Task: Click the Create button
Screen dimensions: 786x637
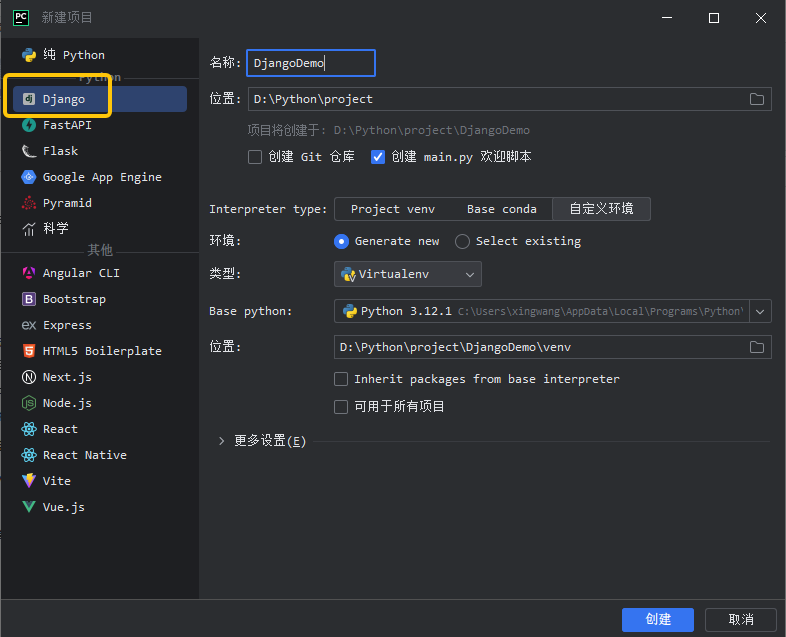Action: coord(658,619)
